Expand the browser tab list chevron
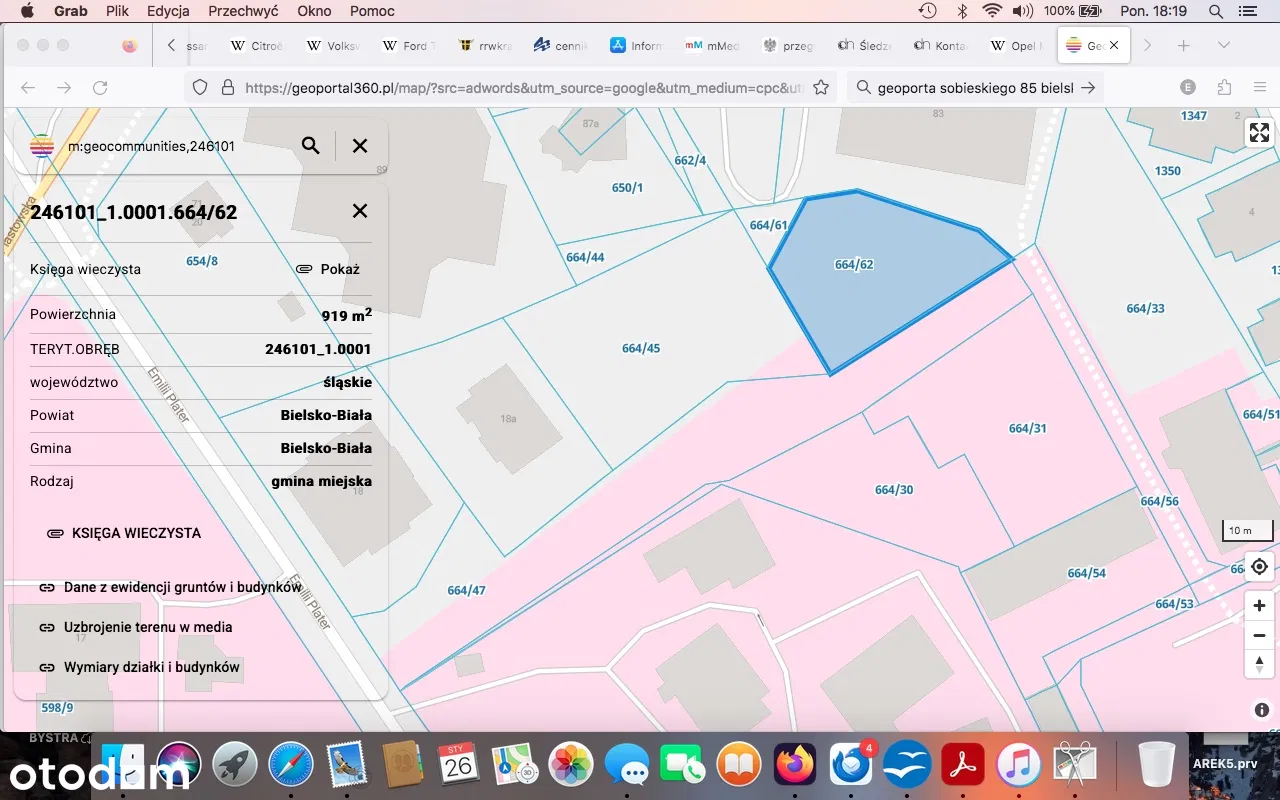1280x800 pixels. pyautogui.click(x=1223, y=46)
